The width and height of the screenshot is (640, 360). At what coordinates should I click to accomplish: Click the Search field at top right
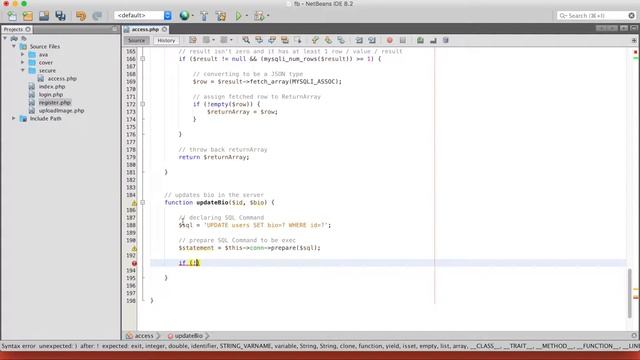[596, 16]
